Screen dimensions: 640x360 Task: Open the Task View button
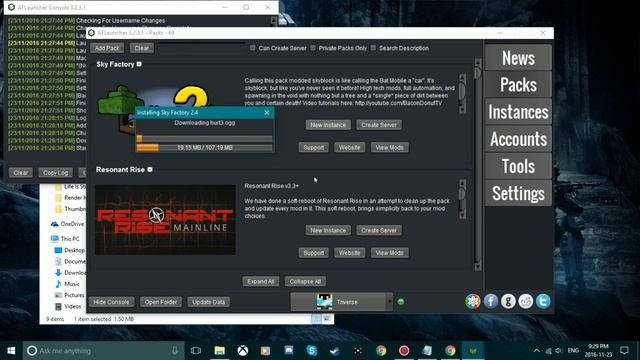[x=196, y=351]
